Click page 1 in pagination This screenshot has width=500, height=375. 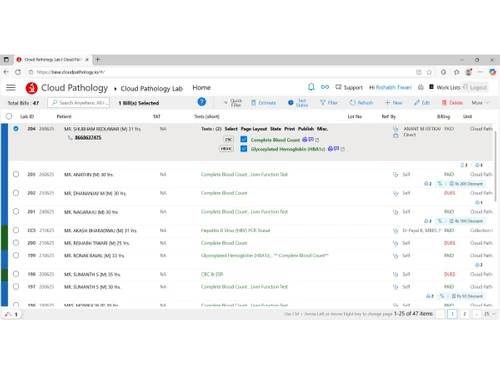(x=452, y=314)
